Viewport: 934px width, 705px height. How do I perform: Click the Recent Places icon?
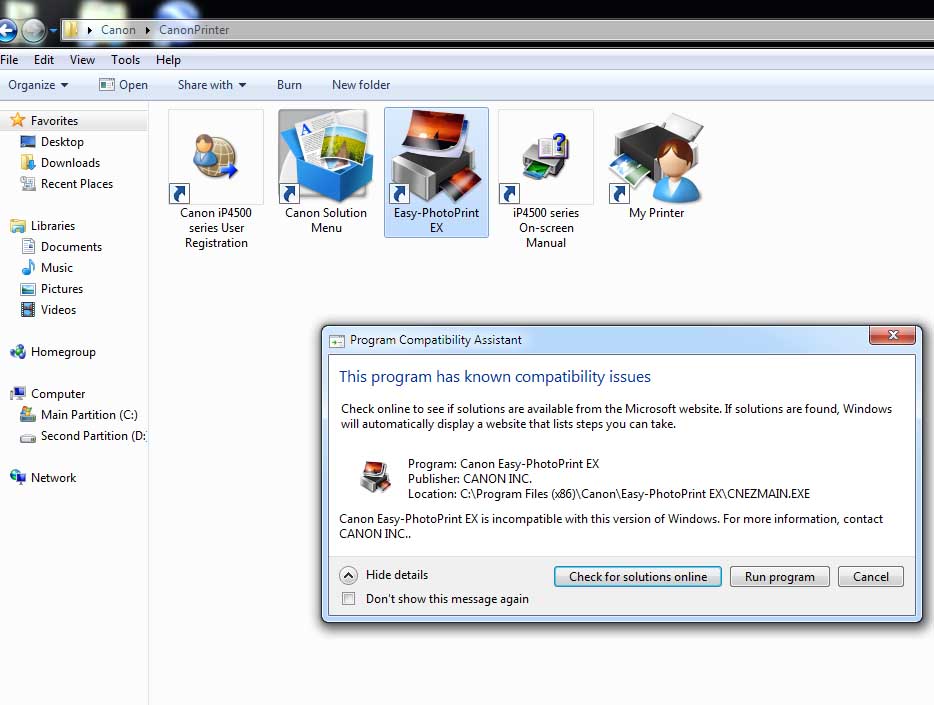point(28,183)
